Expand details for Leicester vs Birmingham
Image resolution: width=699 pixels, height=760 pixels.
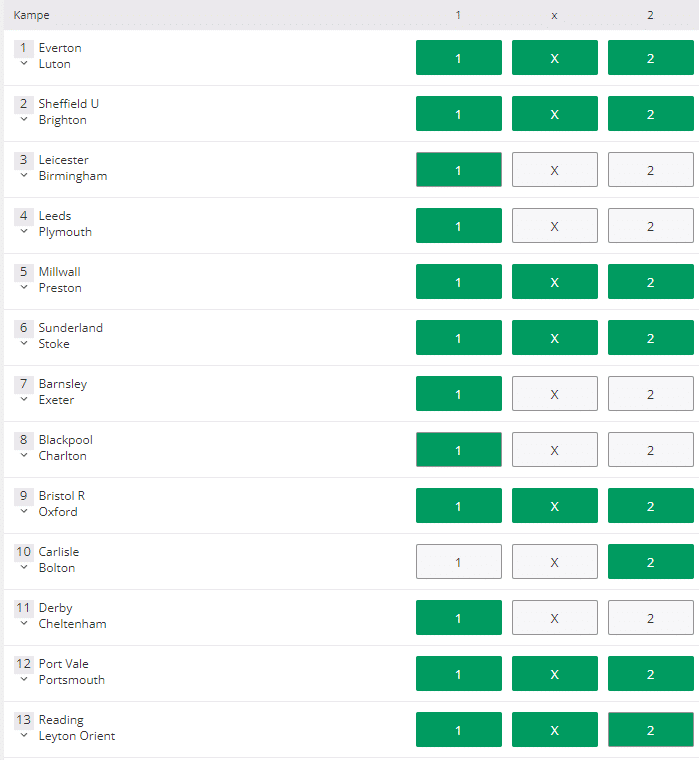[x=24, y=175]
